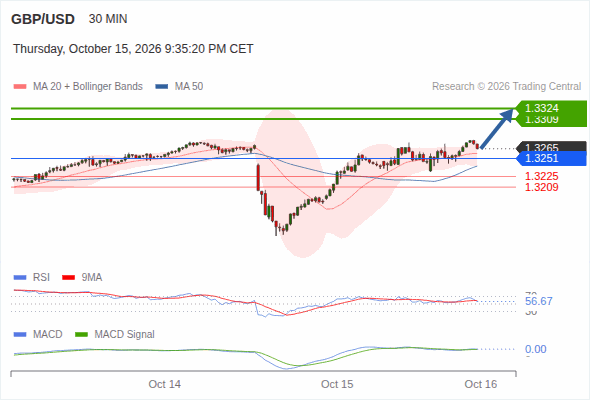Click the blue RSI legend swatch

[20, 278]
